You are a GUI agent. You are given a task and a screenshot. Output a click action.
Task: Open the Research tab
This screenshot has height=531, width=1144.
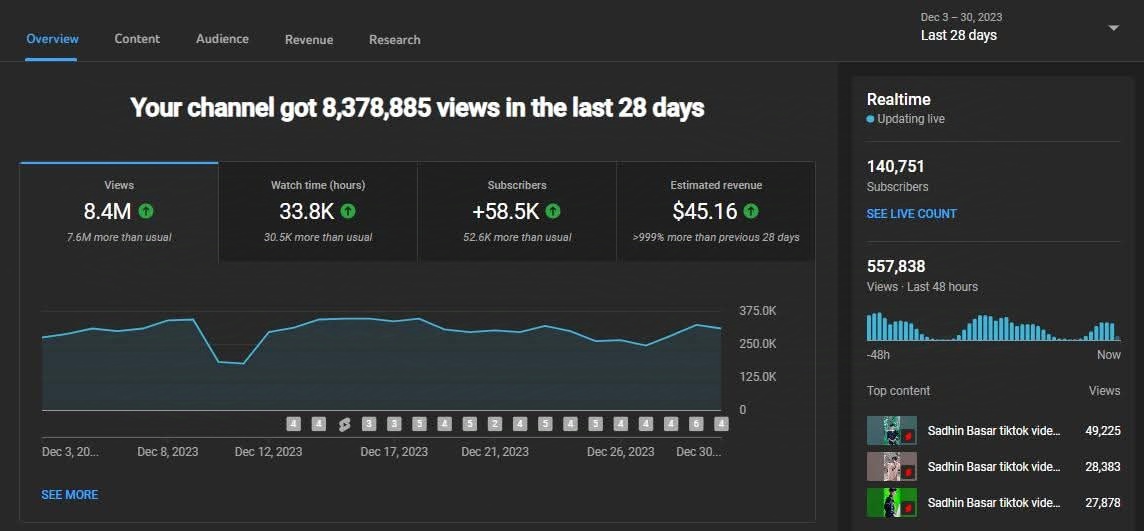click(395, 39)
